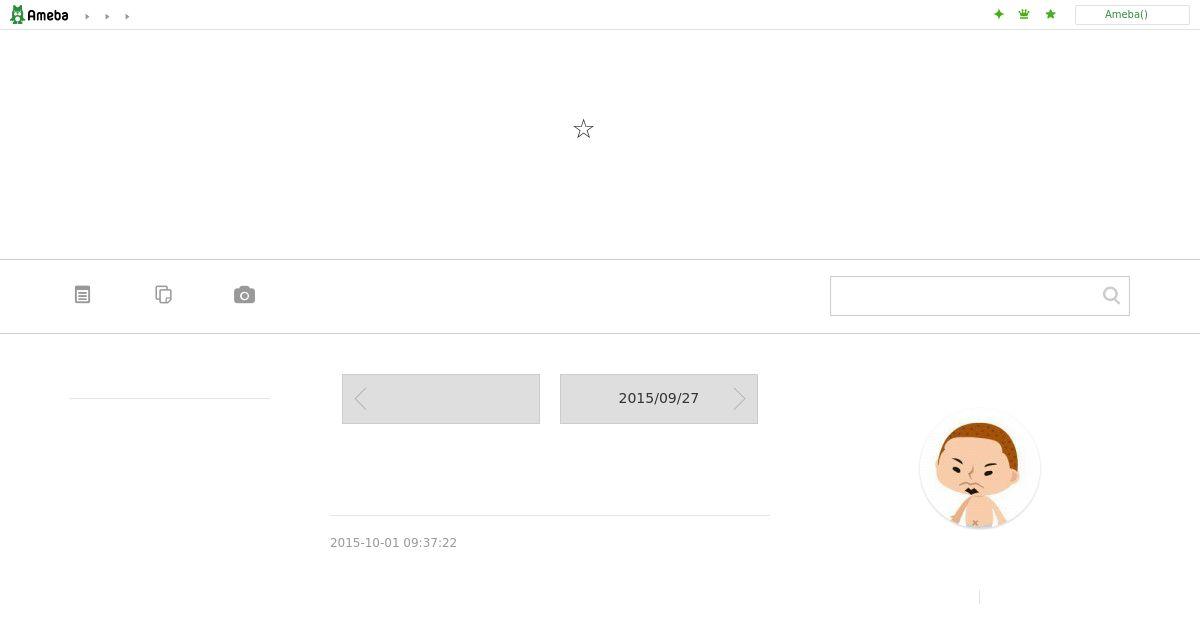Open the copy pages icon in navigation
The width and height of the screenshot is (1200, 630).
[x=164, y=295]
